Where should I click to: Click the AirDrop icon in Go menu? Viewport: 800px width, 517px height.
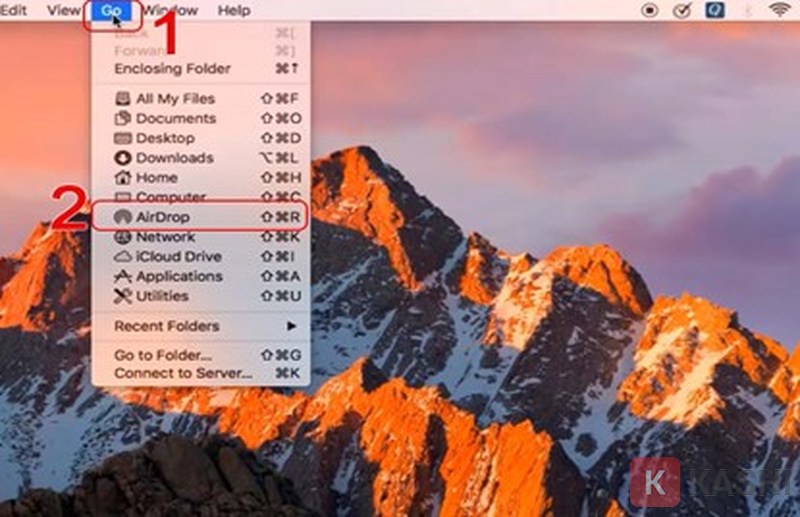click(122, 217)
